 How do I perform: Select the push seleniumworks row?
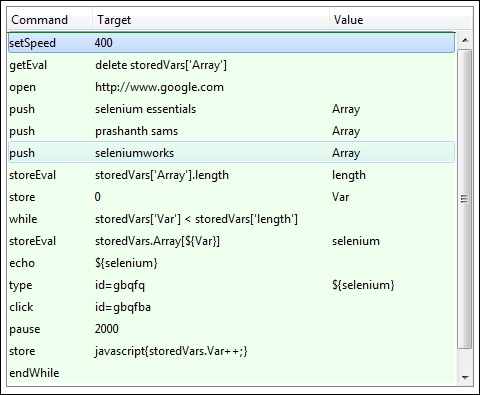tap(232, 153)
